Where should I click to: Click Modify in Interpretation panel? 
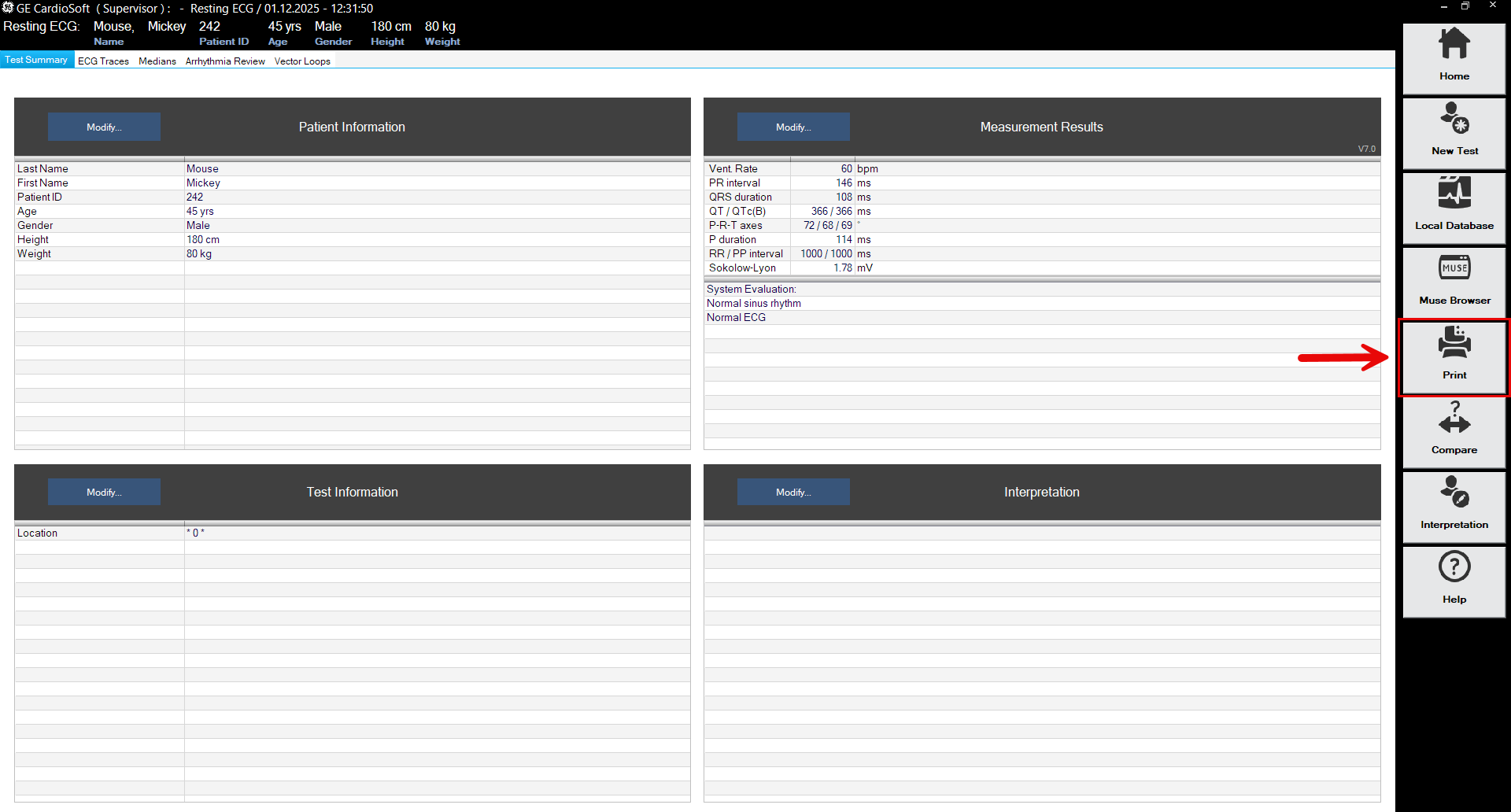click(793, 492)
